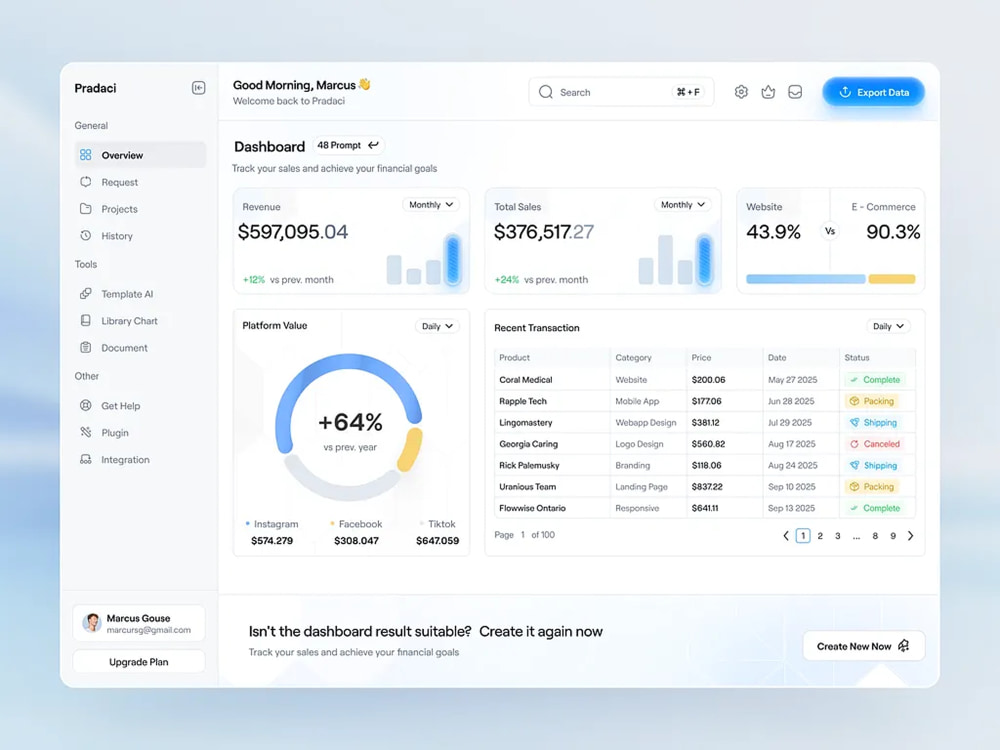Viewport: 1000px width, 750px height.
Task: Click the Upgrade Plan button
Action: [139, 661]
